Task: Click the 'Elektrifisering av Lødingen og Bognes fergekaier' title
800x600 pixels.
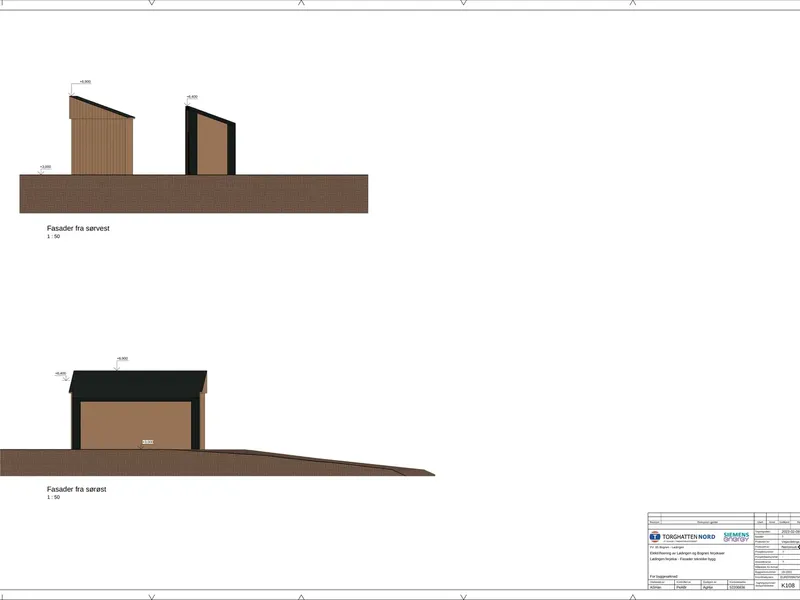Action: point(687,553)
